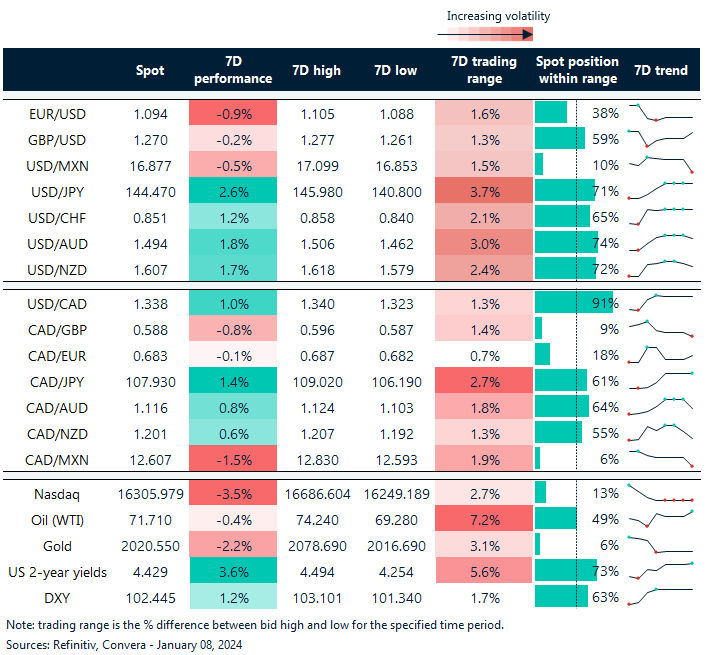Click the Nasdaq 7D trend sparkline

(x=660, y=493)
